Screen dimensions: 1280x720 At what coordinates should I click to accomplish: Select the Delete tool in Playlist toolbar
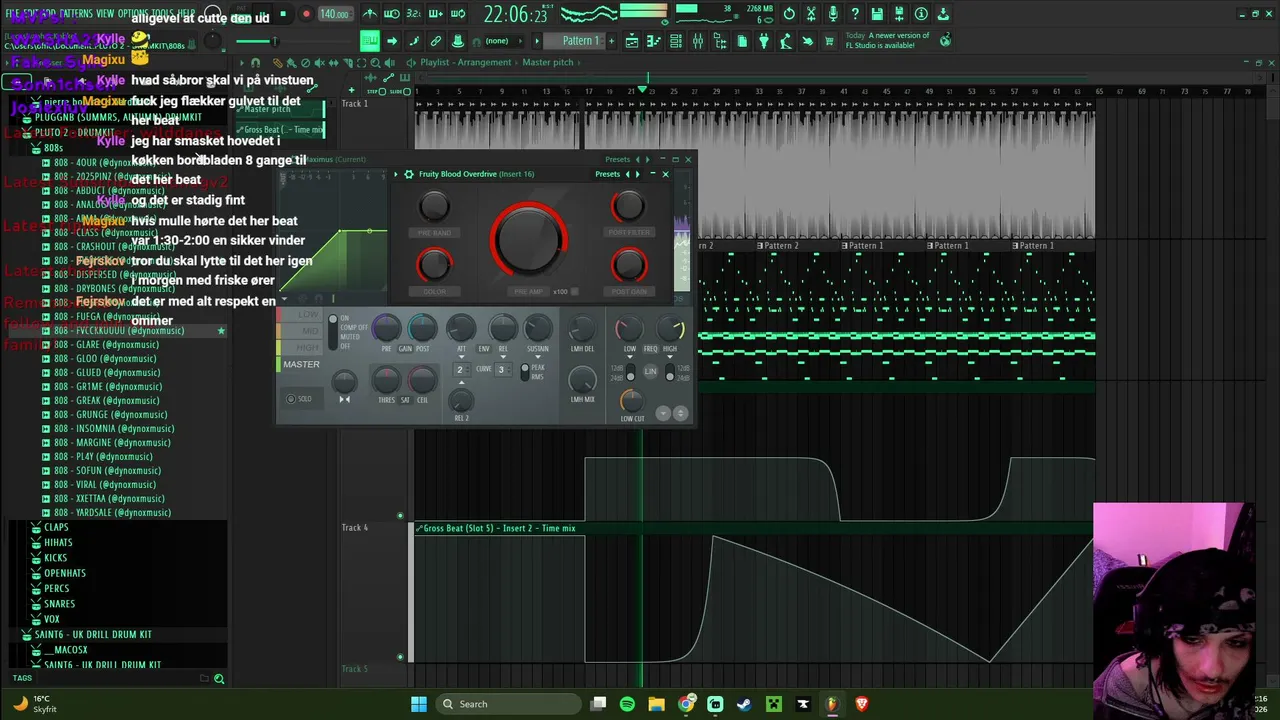306,63
